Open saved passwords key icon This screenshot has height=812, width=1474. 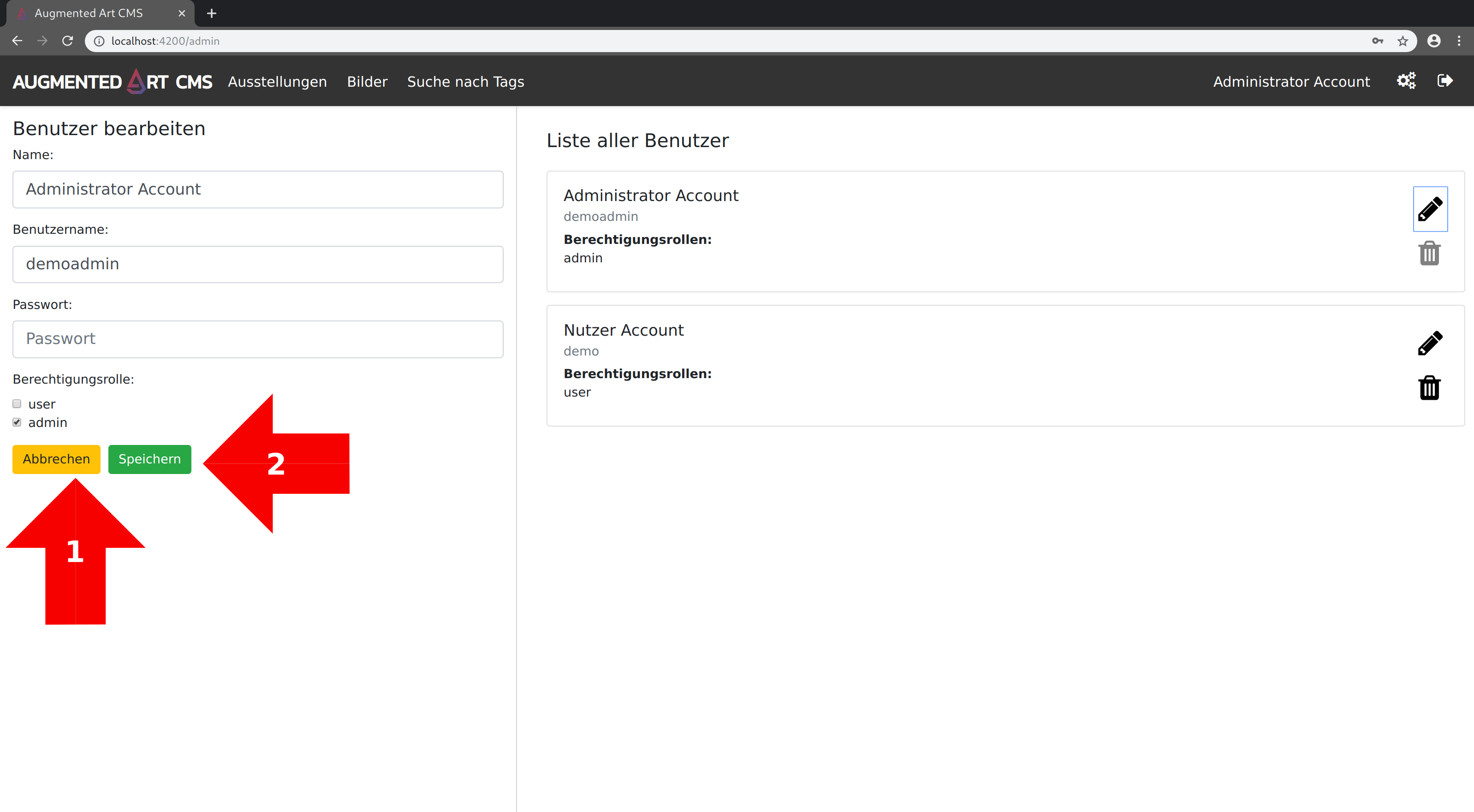tap(1377, 41)
